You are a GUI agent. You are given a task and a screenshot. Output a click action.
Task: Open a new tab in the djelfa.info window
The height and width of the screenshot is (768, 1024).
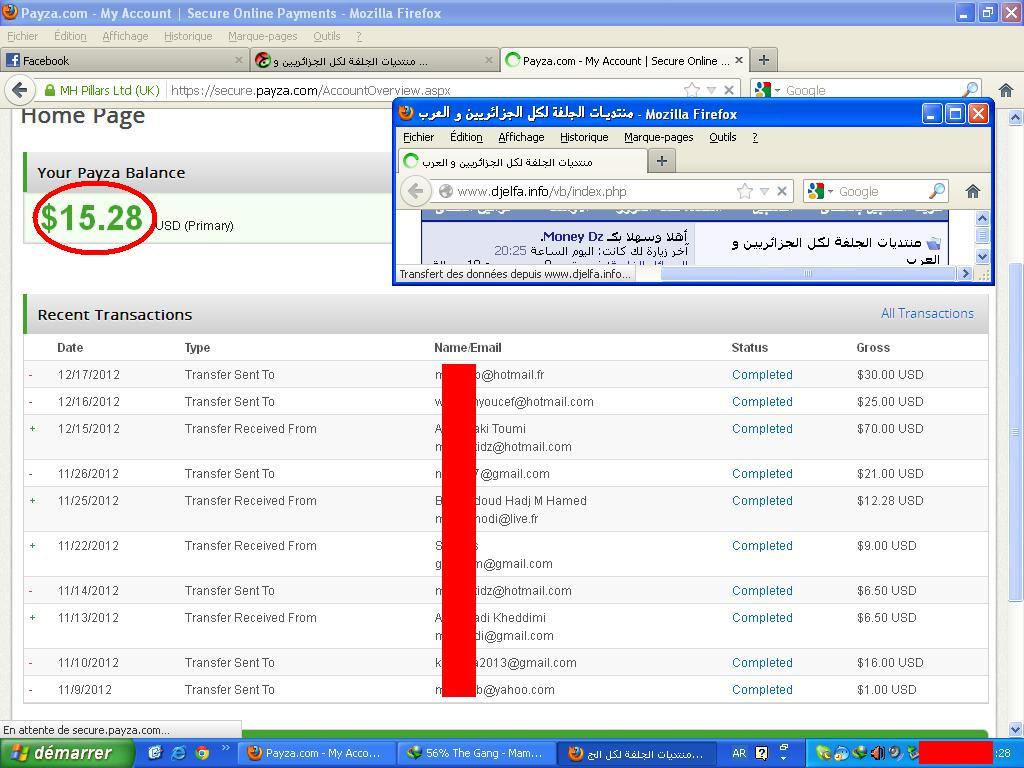tap(662, 161)
